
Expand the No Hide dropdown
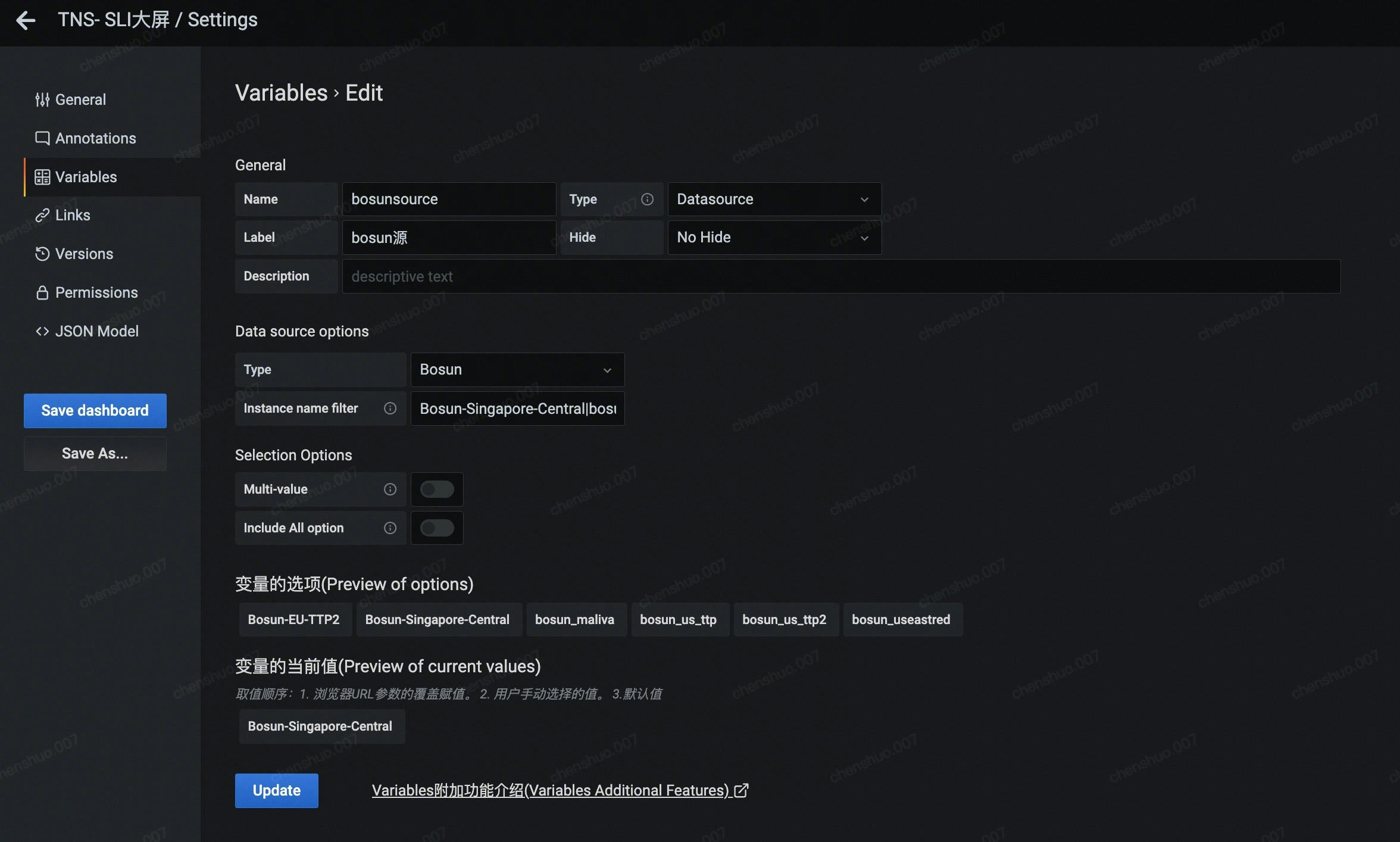click(774, 238)
